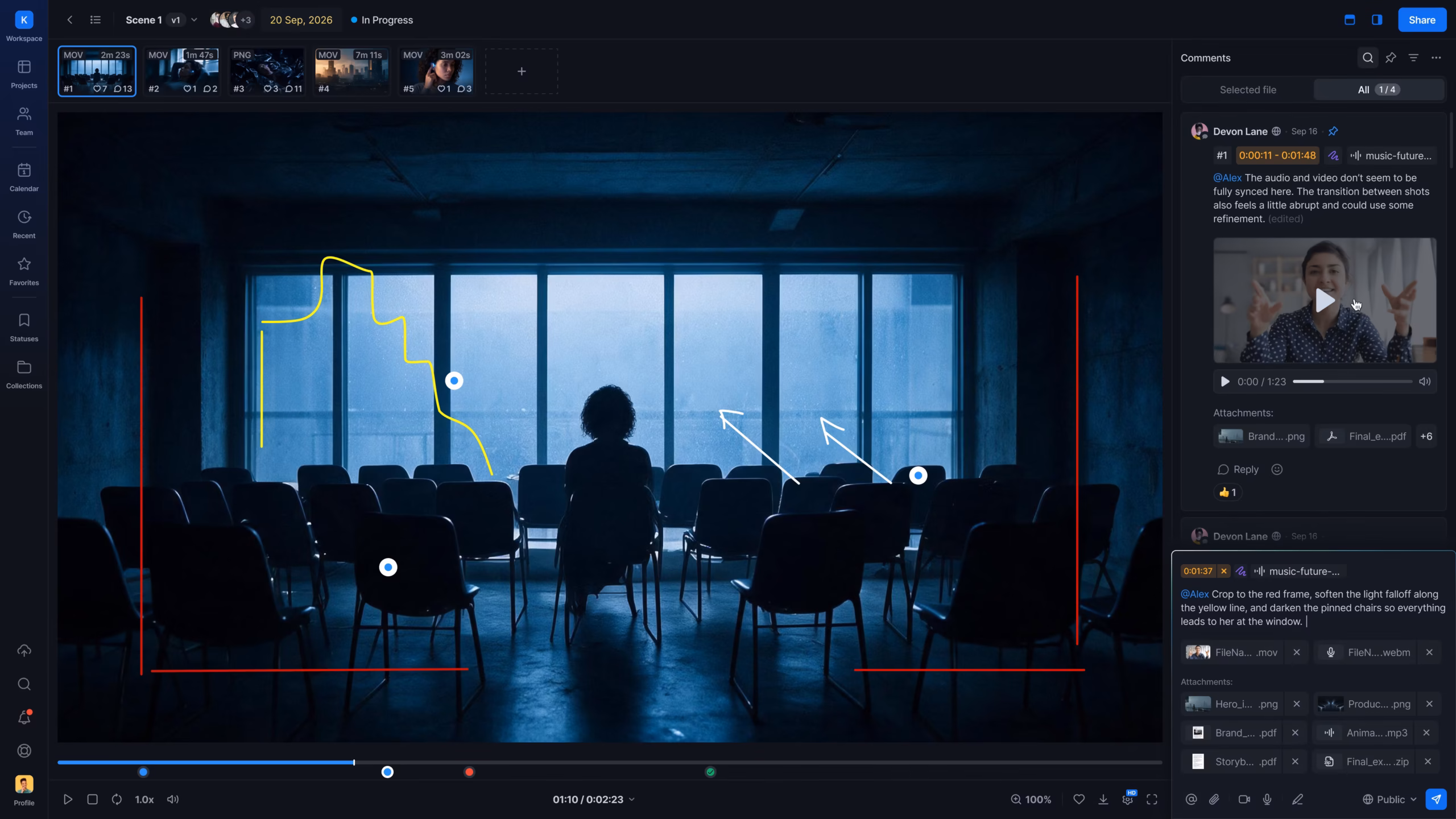The height and width of the screenshot is (819, 1456).
Task: Toggle fullscreen mode
Action: point(1152,799)
